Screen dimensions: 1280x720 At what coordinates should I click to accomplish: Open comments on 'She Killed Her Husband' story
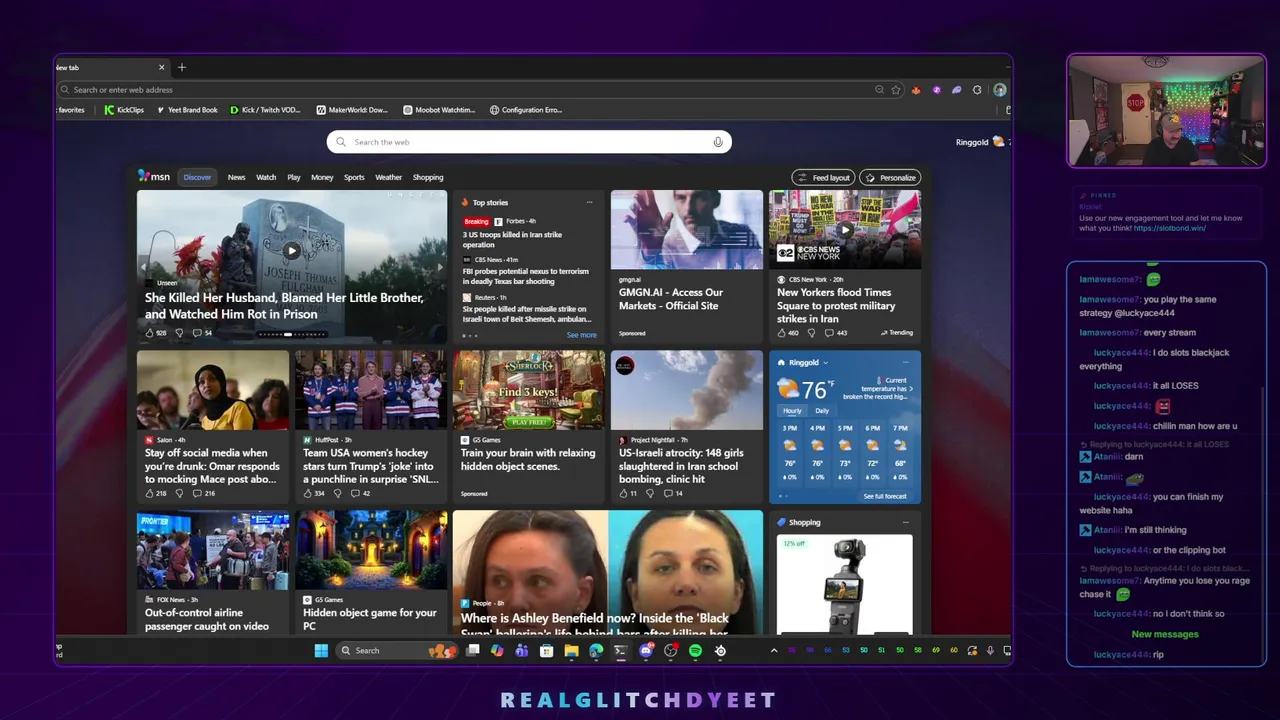[202, 332]
